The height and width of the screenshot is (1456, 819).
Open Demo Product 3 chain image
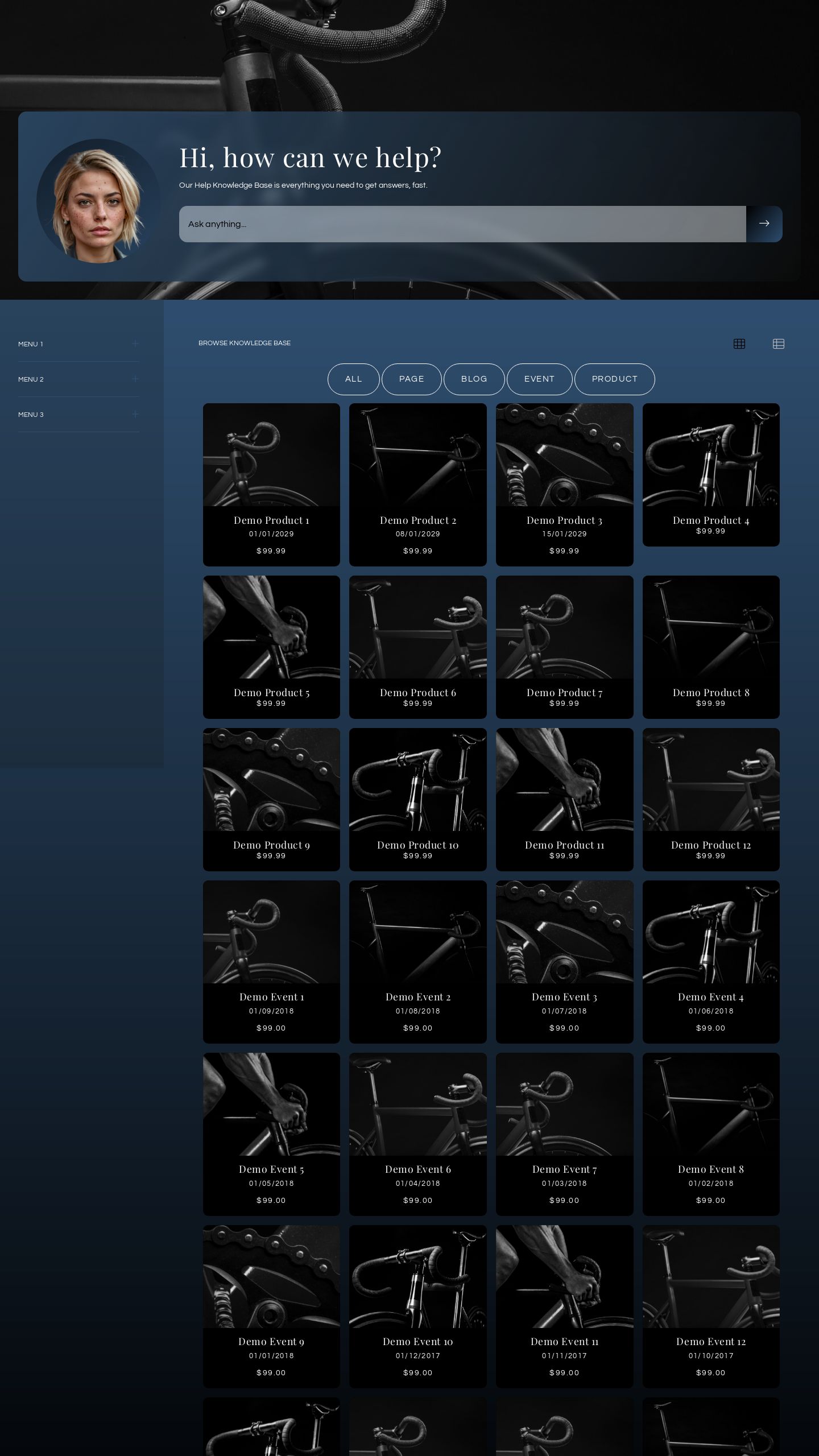[564, 454]
